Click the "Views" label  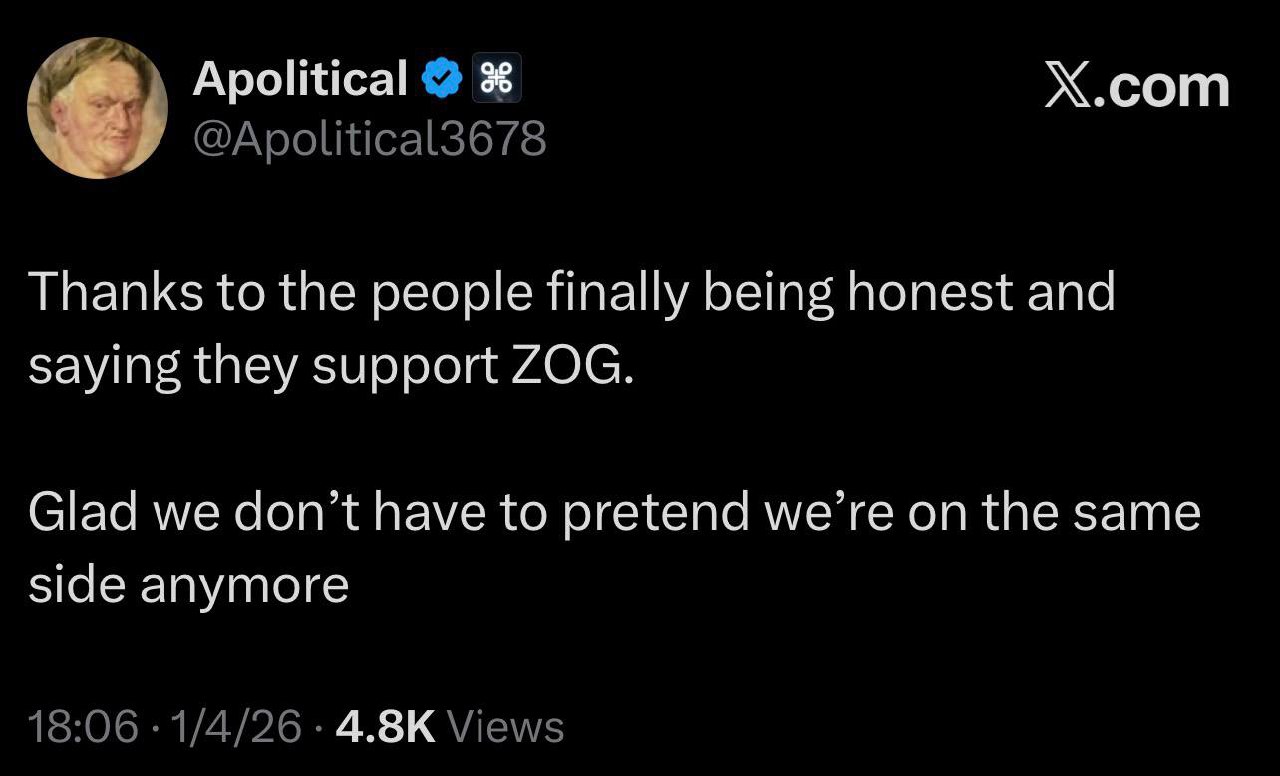pos(505,727)
